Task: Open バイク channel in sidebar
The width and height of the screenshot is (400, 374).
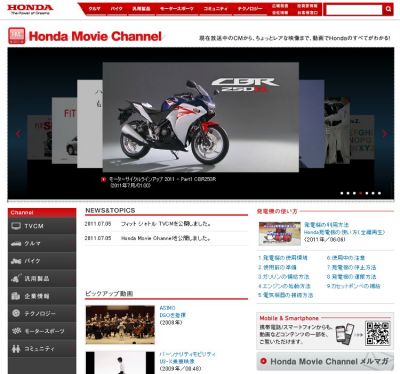Action: [42, 261]
